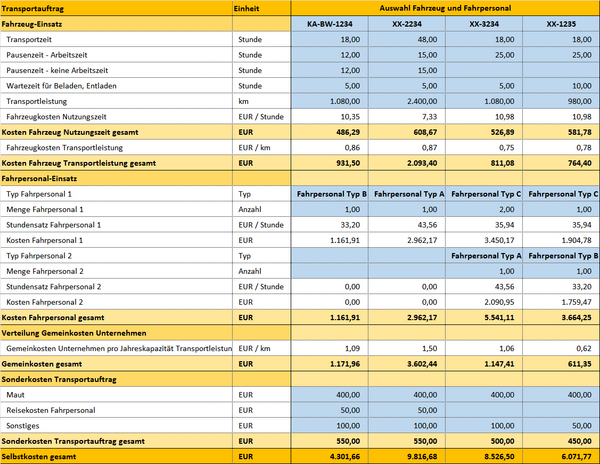Click Kosten Fahrpersonal 1 value 3.450,17
The image size is (600, 464).
[484, 240]
